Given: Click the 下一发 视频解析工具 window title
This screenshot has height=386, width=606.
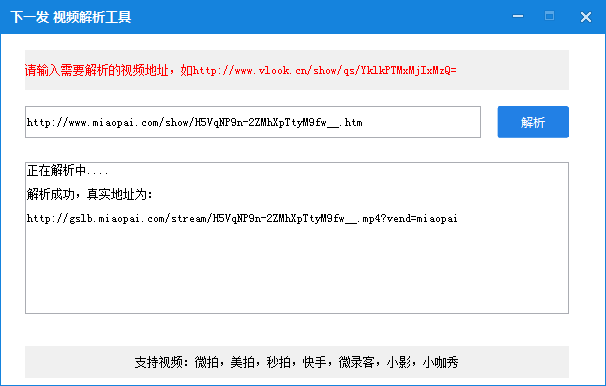Looking at the screenshot, I should (x=71, y=17).
